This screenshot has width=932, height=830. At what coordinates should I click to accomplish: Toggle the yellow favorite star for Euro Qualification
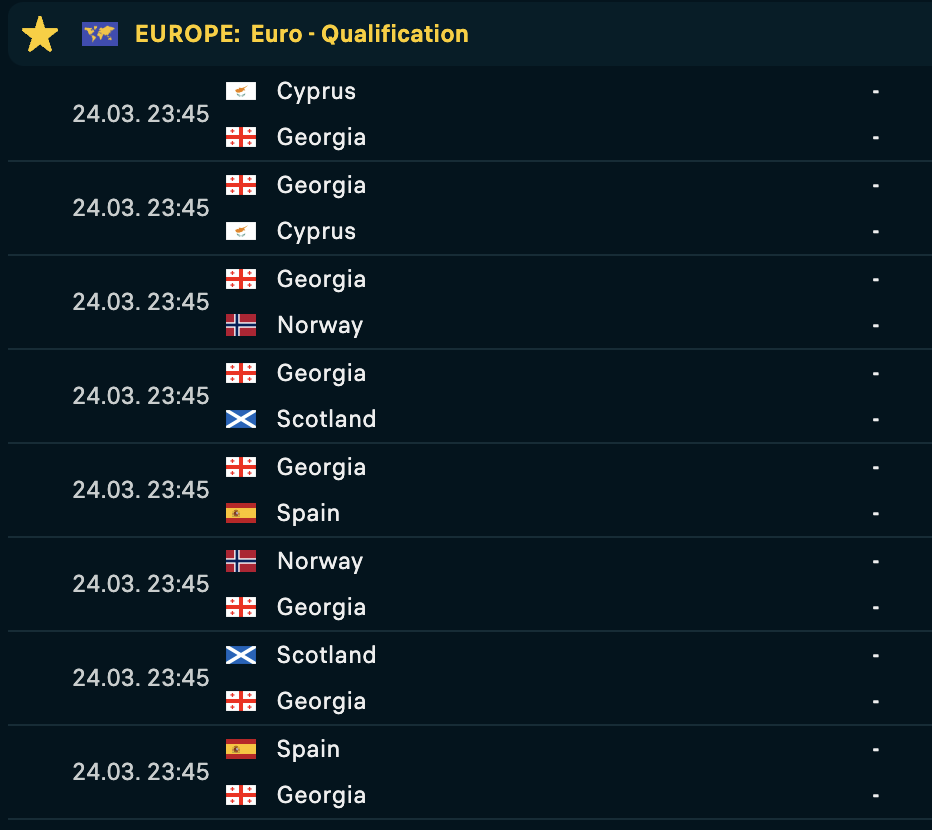40,34
